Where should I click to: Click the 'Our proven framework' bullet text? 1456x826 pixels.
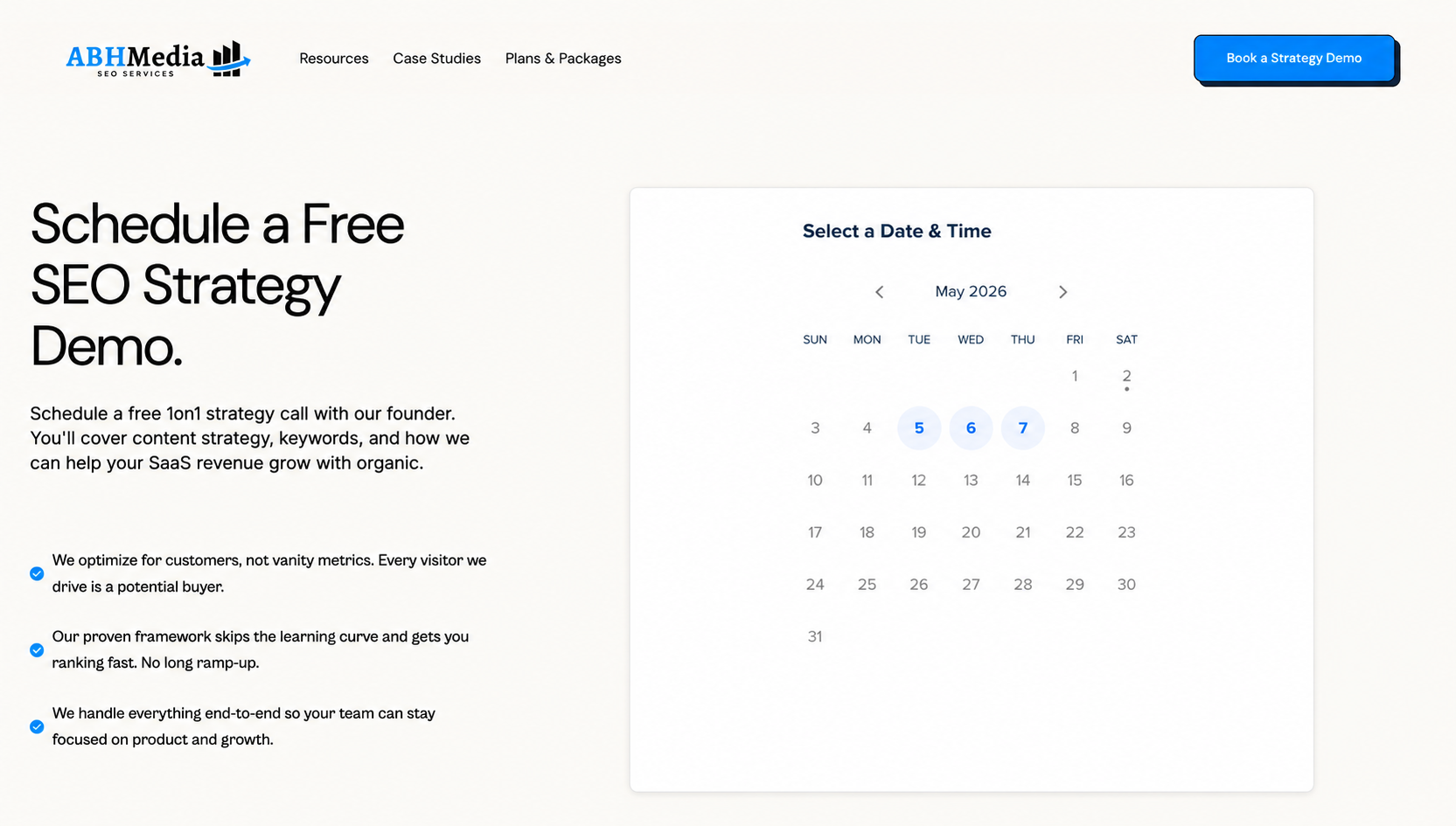pos(261,649)
